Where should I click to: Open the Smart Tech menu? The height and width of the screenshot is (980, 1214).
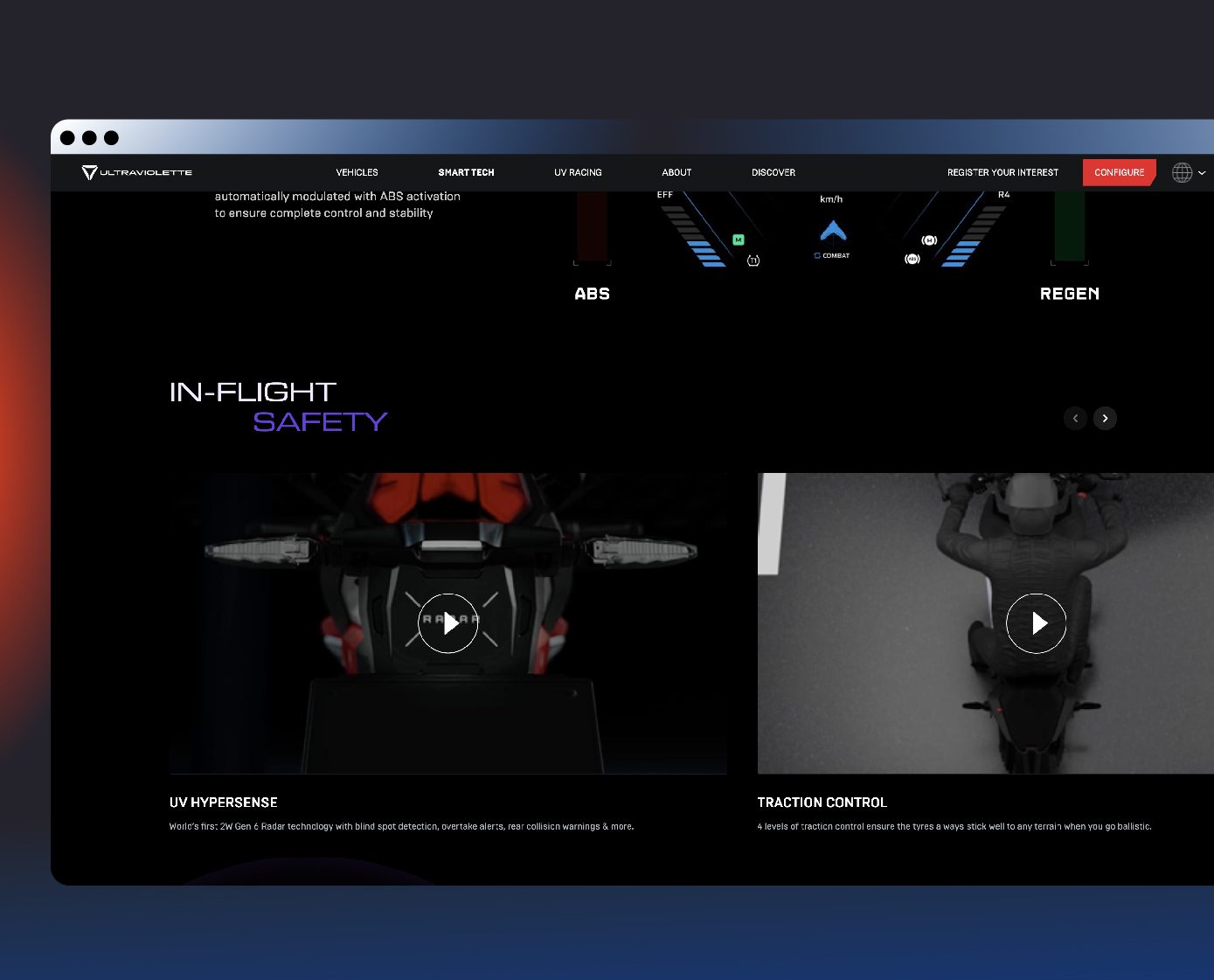pos(466,172)
